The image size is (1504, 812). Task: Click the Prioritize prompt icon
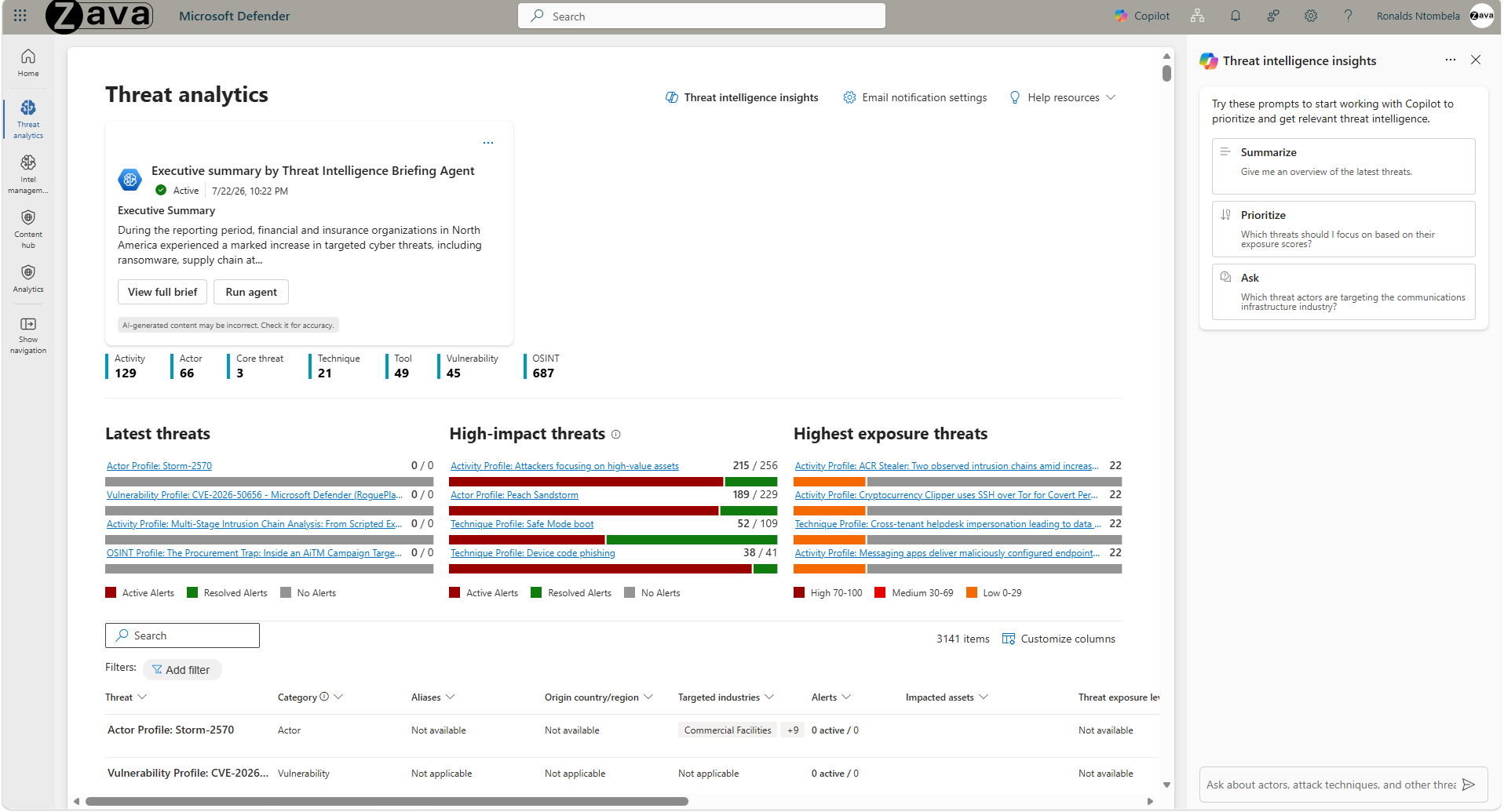[1225, 214]
